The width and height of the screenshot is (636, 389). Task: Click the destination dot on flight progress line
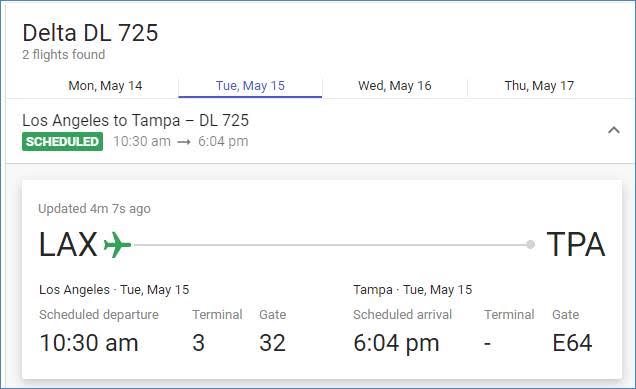click(x=530, y=245)
